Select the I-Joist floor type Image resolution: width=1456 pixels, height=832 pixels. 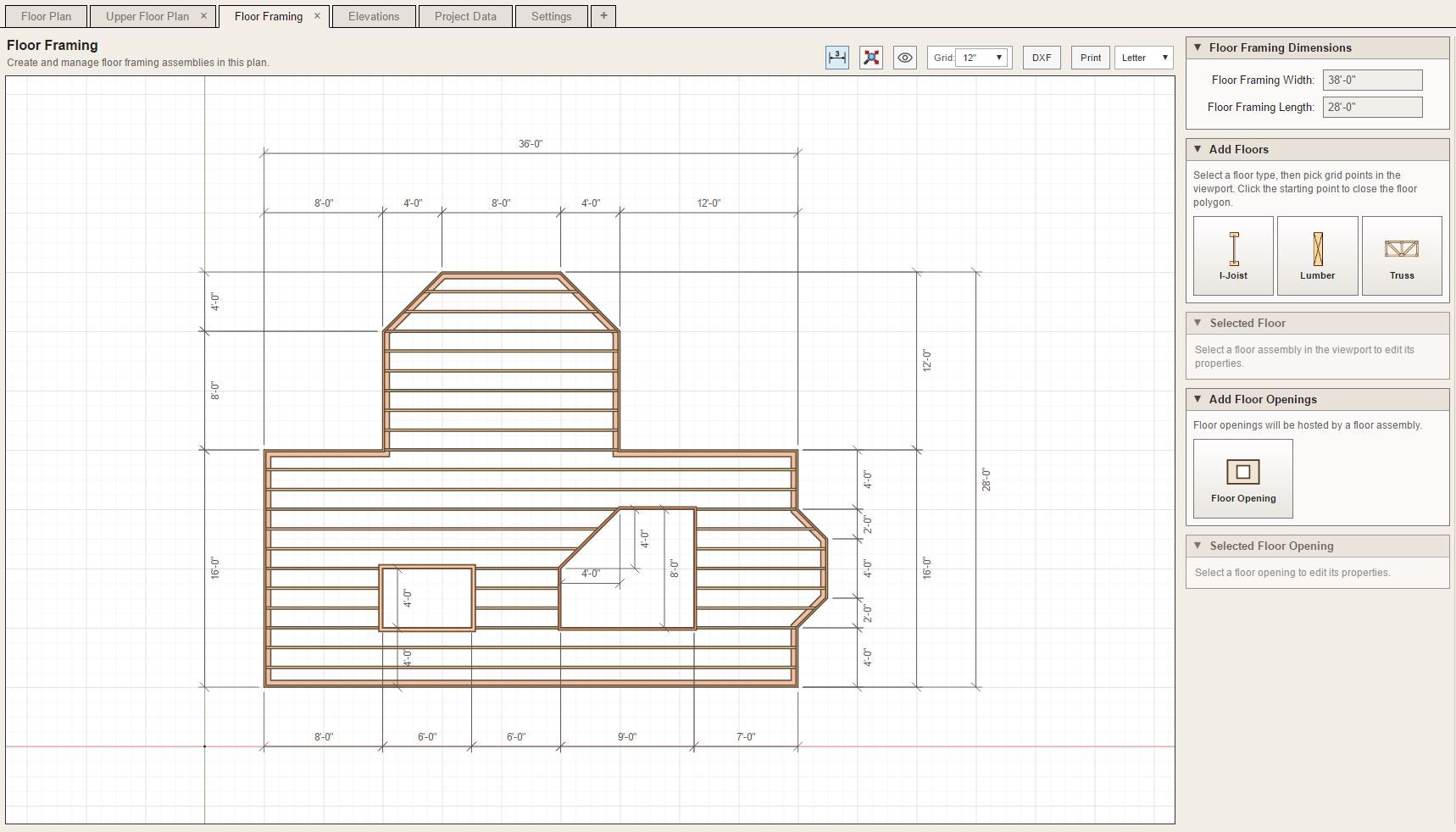(1233, 256)
